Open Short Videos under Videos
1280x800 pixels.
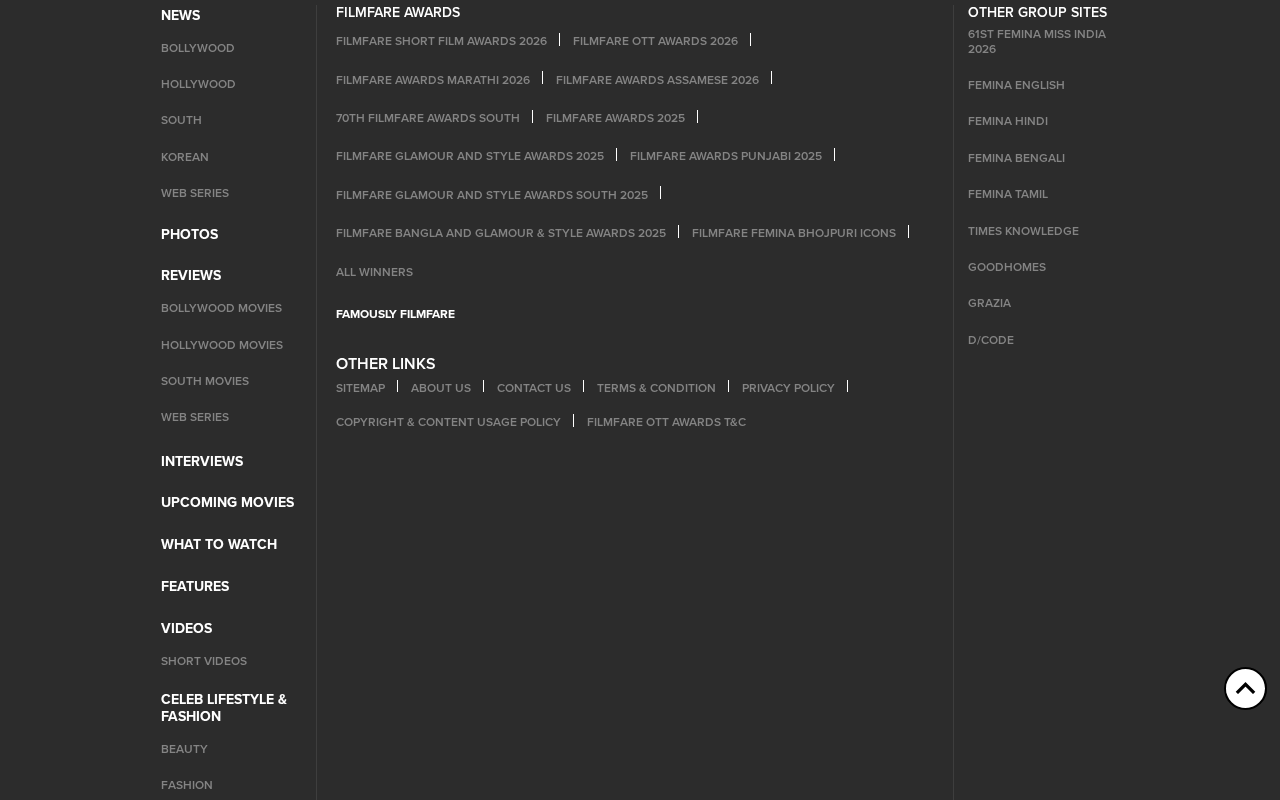pos(204,661)
